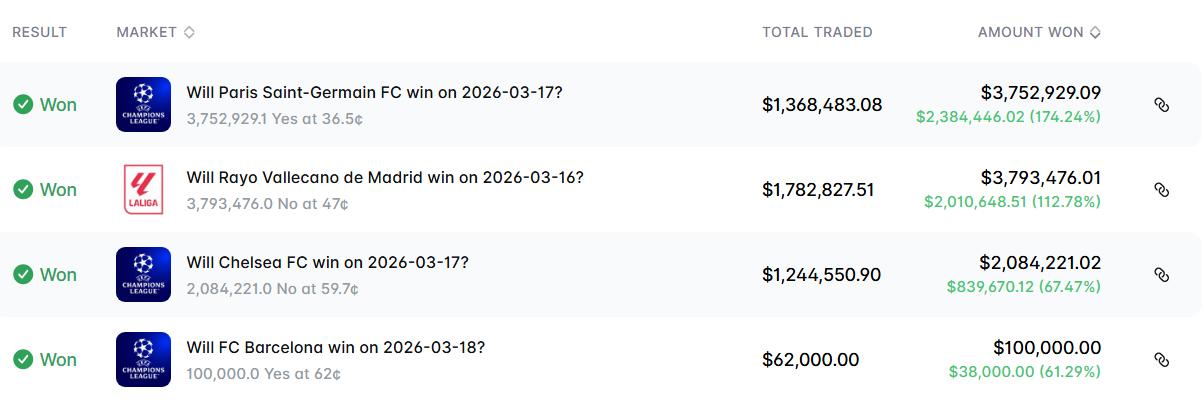This screenshot has width=1203, height=404.
Task: Open 'Will Rayo Vallecano de Madrid win' market
Action: [385, 177]
